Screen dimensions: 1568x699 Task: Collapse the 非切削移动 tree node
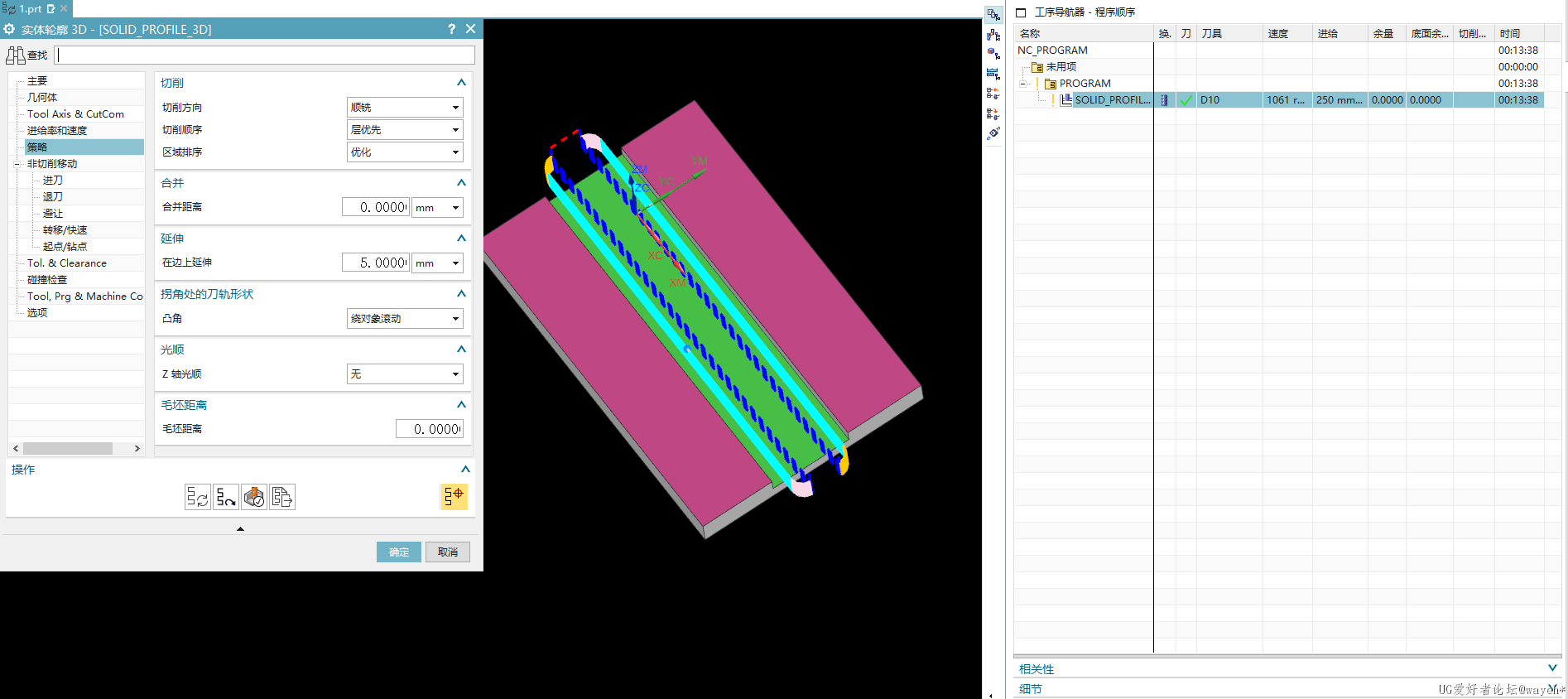coord(17,164)
